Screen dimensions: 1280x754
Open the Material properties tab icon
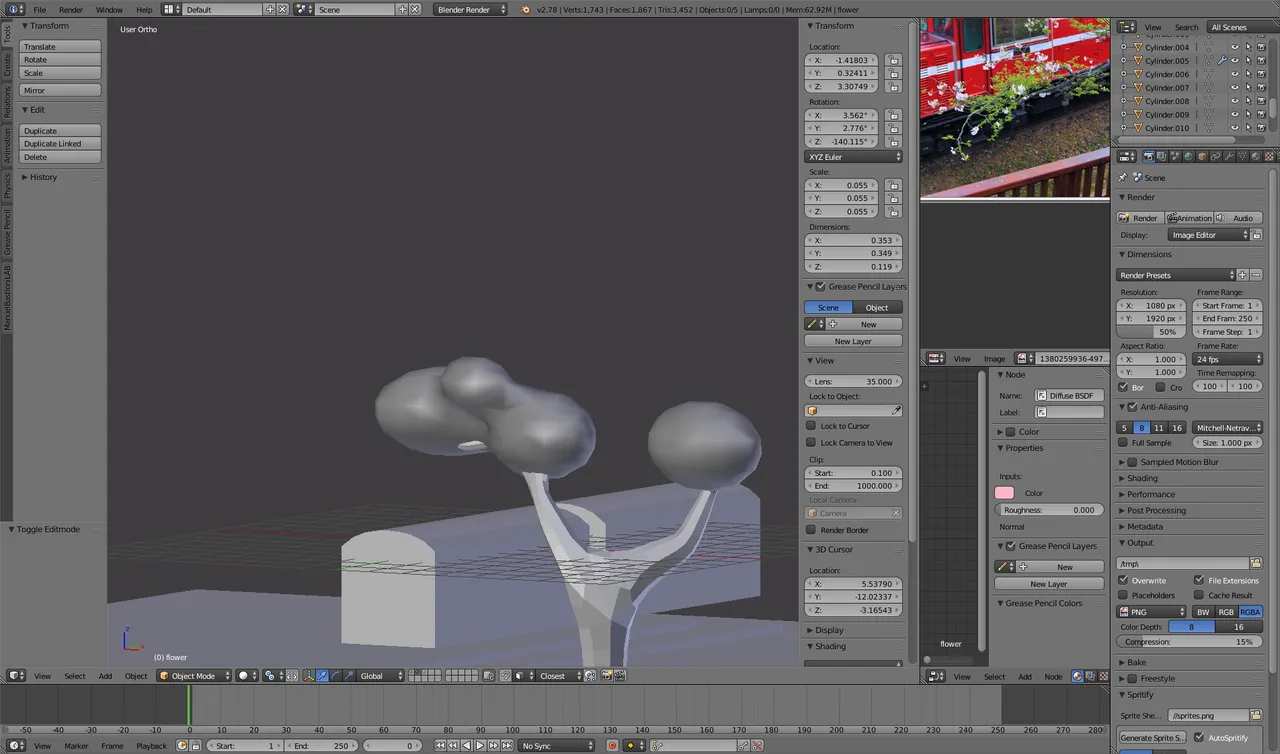pyautogui.click(x=1256, y=156)
